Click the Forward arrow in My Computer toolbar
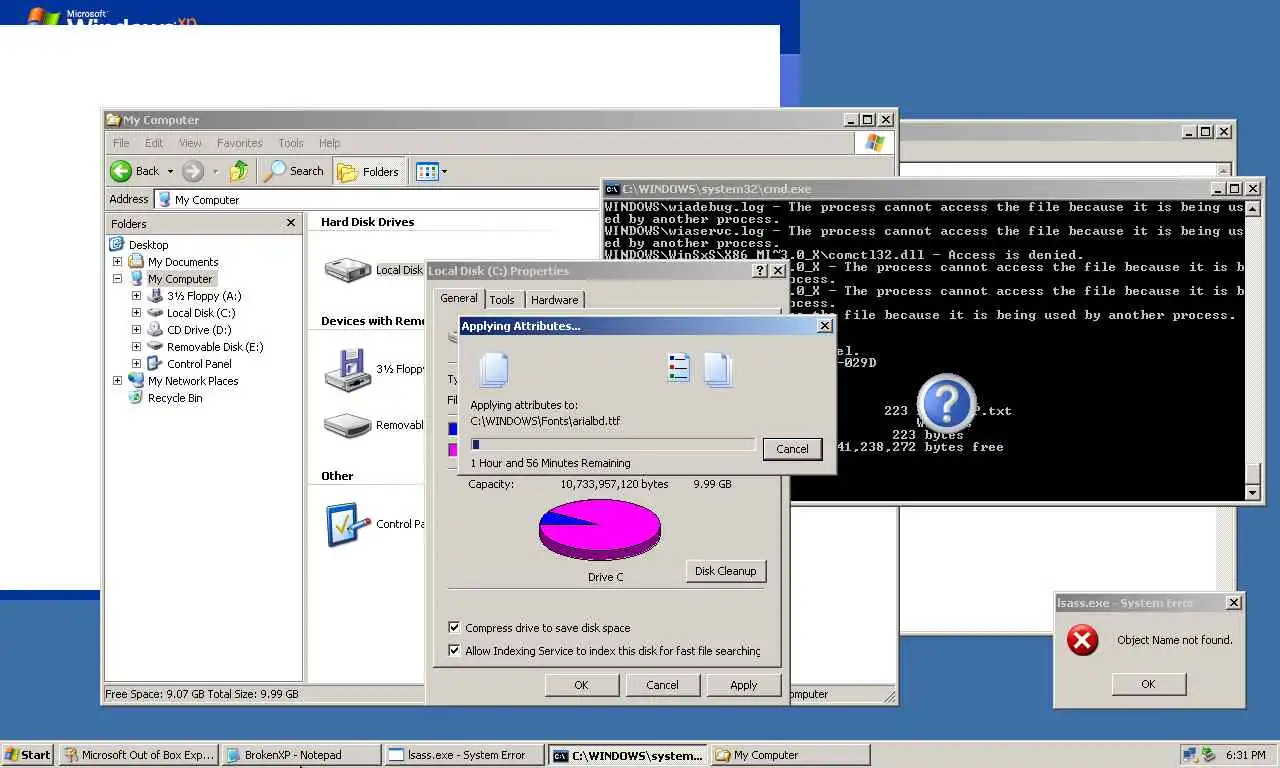This screenshot has height=768, width=1280. point(193,171)
